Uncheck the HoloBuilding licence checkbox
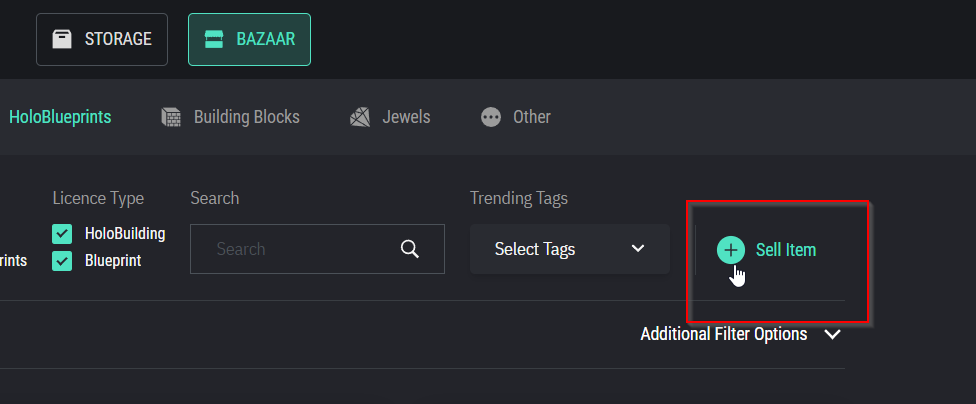Viewport: 976px width, 404px height. pyautogui.click(x=62, y=234)
